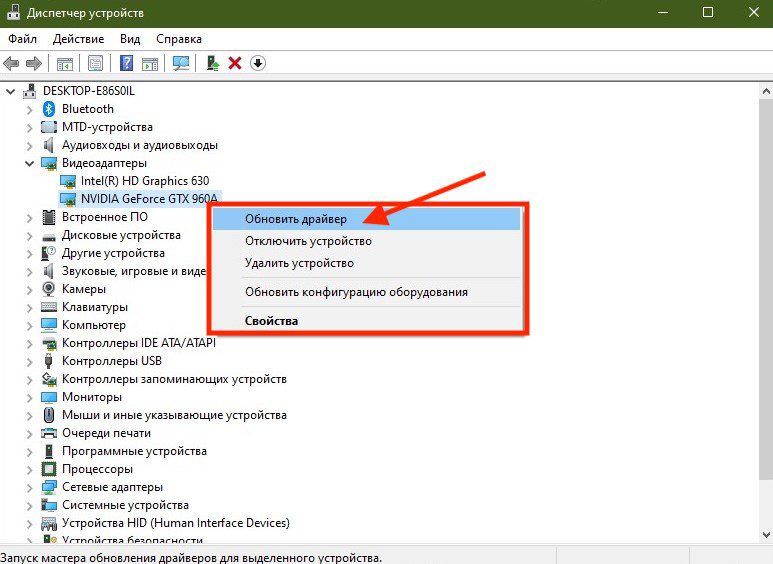Select the Очереди печати label

pos(106,433)
